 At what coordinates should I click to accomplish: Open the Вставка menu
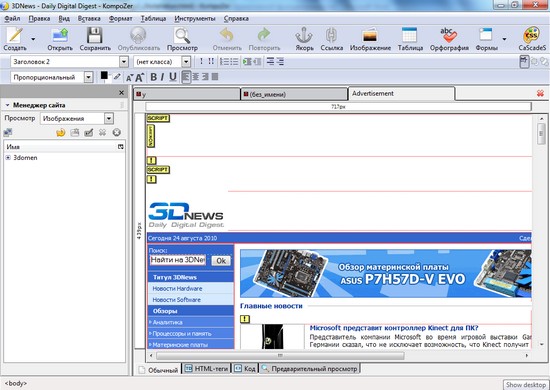(x=89, y=19)
